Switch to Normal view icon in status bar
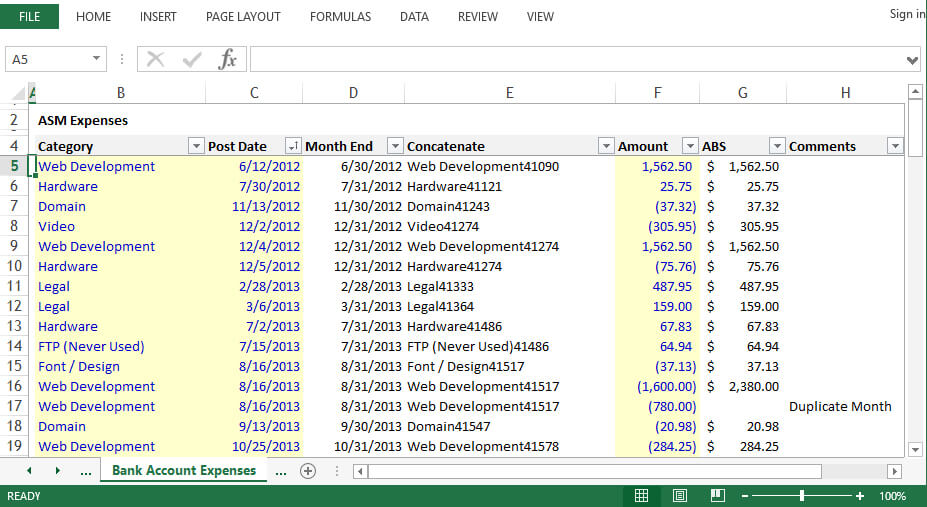 pyautogui.click(x=641, y=496)
